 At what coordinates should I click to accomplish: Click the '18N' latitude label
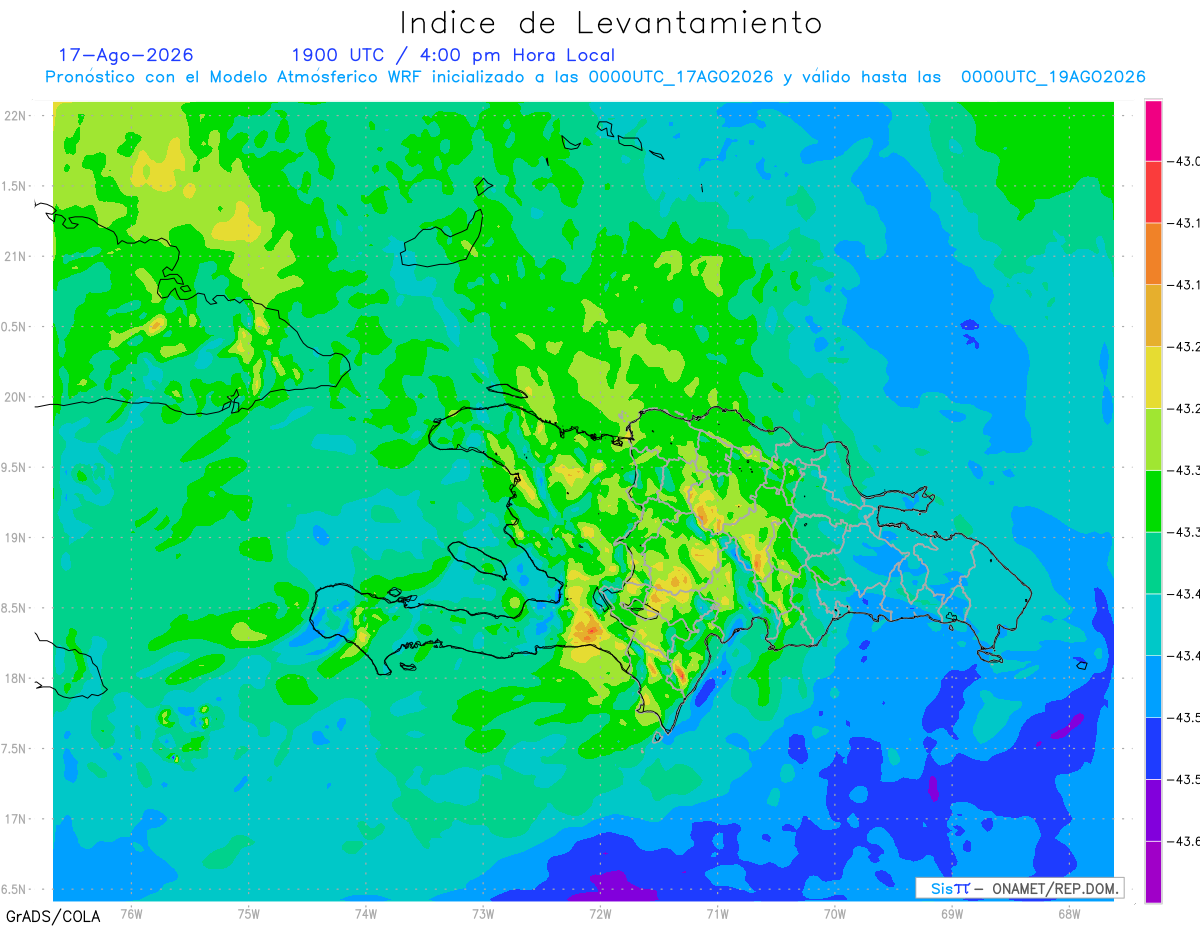(x=17, y=678)
